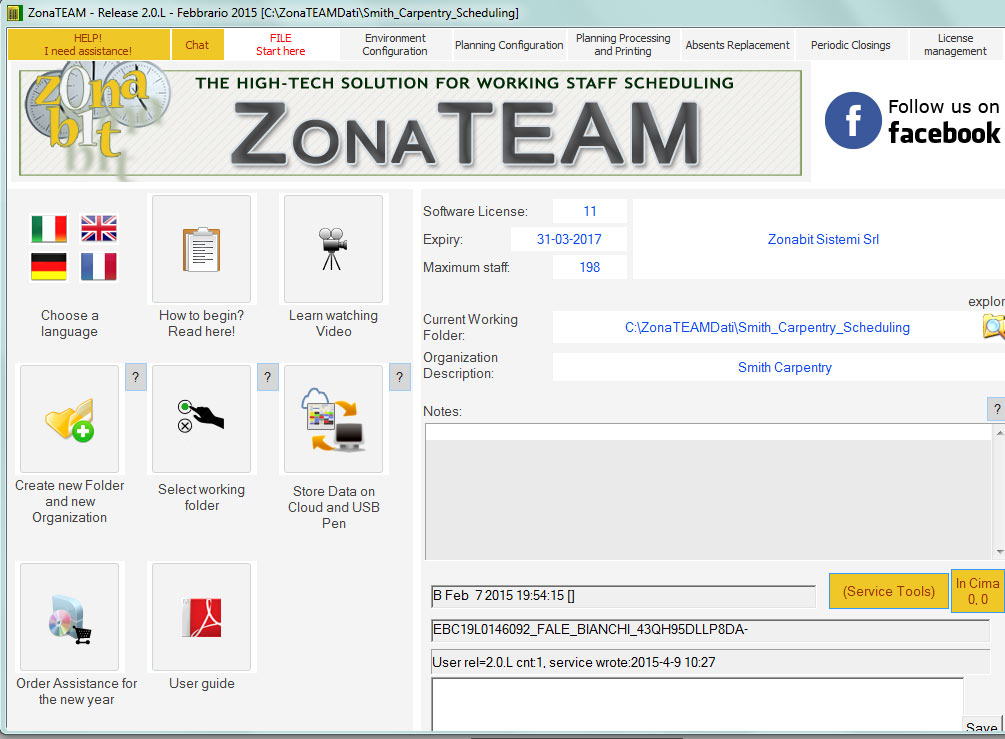Screen dimensions: 1005x739
Task: Click the Choose a language label
Action: point(69,323)
